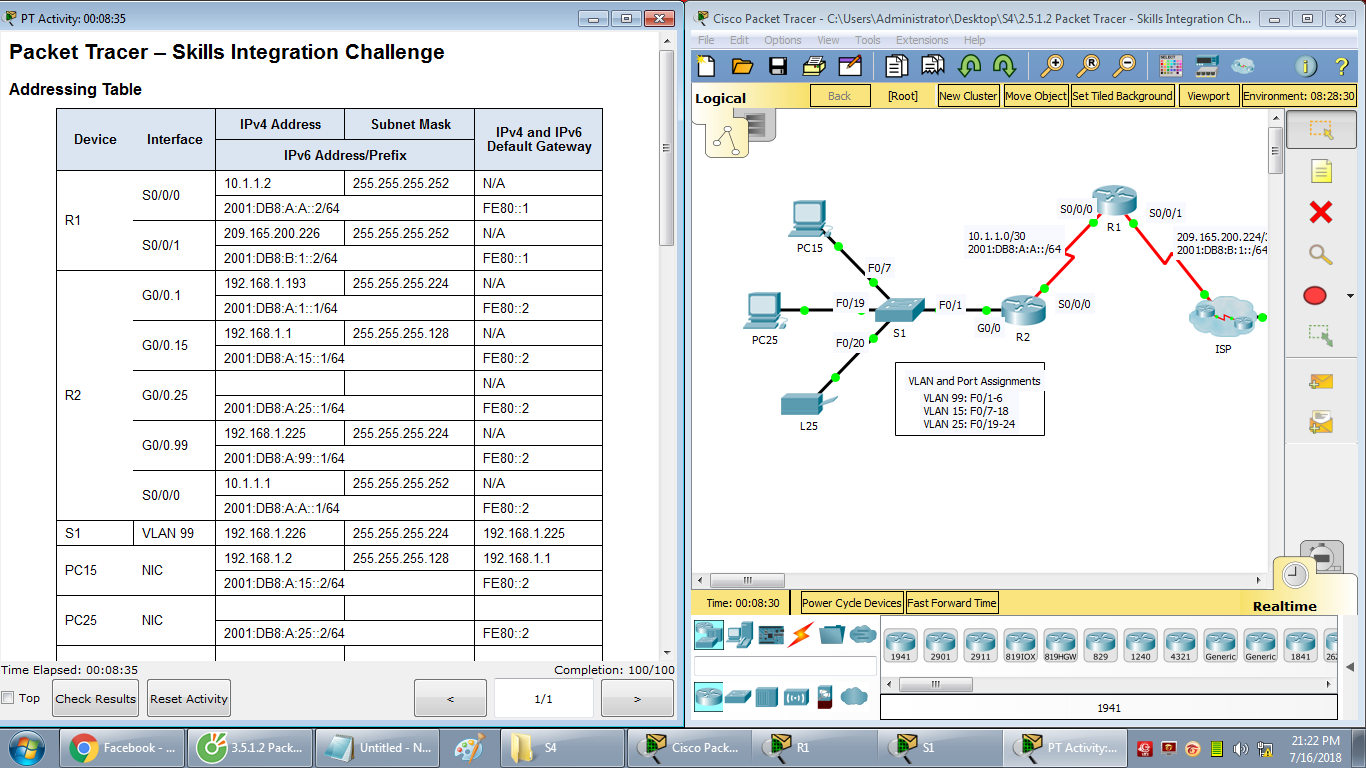Viewport: 1366px width, 768px height.
Task: Expand the drawing shape options arrow
Action: click(1349, 295)
